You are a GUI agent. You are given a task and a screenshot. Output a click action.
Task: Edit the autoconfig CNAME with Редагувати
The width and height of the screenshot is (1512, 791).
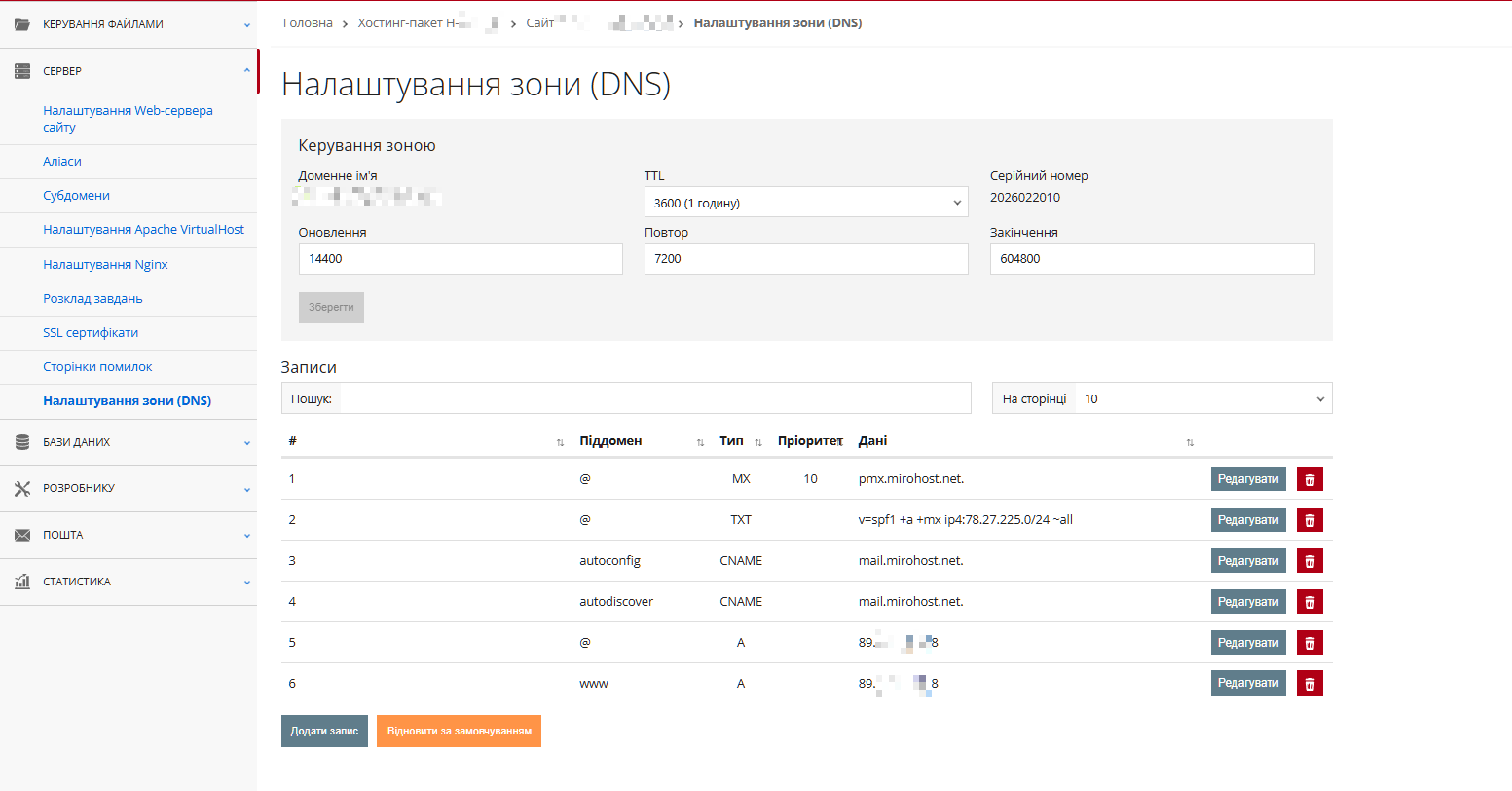(1247, 560)
